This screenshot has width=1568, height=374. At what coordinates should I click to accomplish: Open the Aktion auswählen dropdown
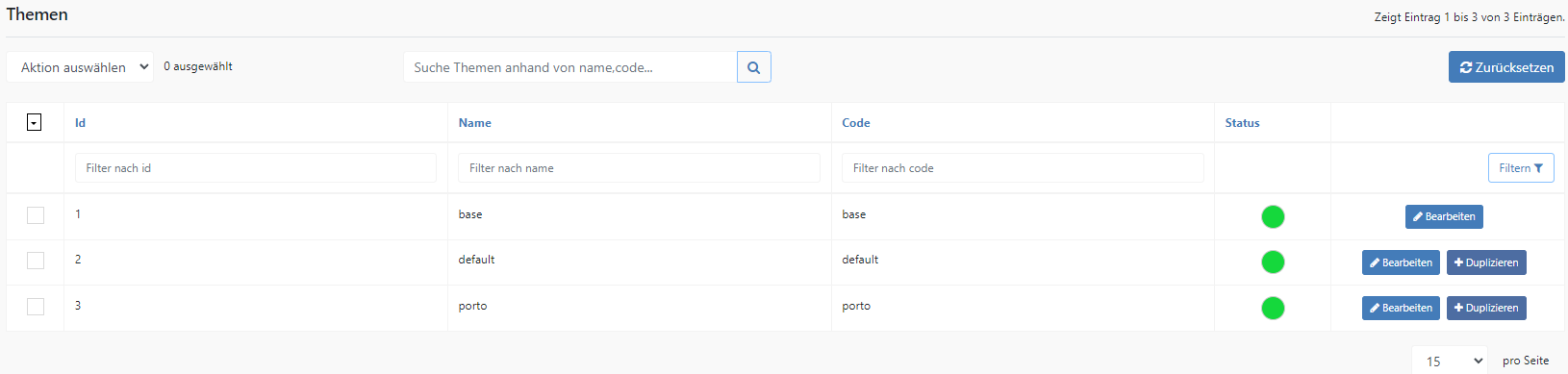click(80, 67)
